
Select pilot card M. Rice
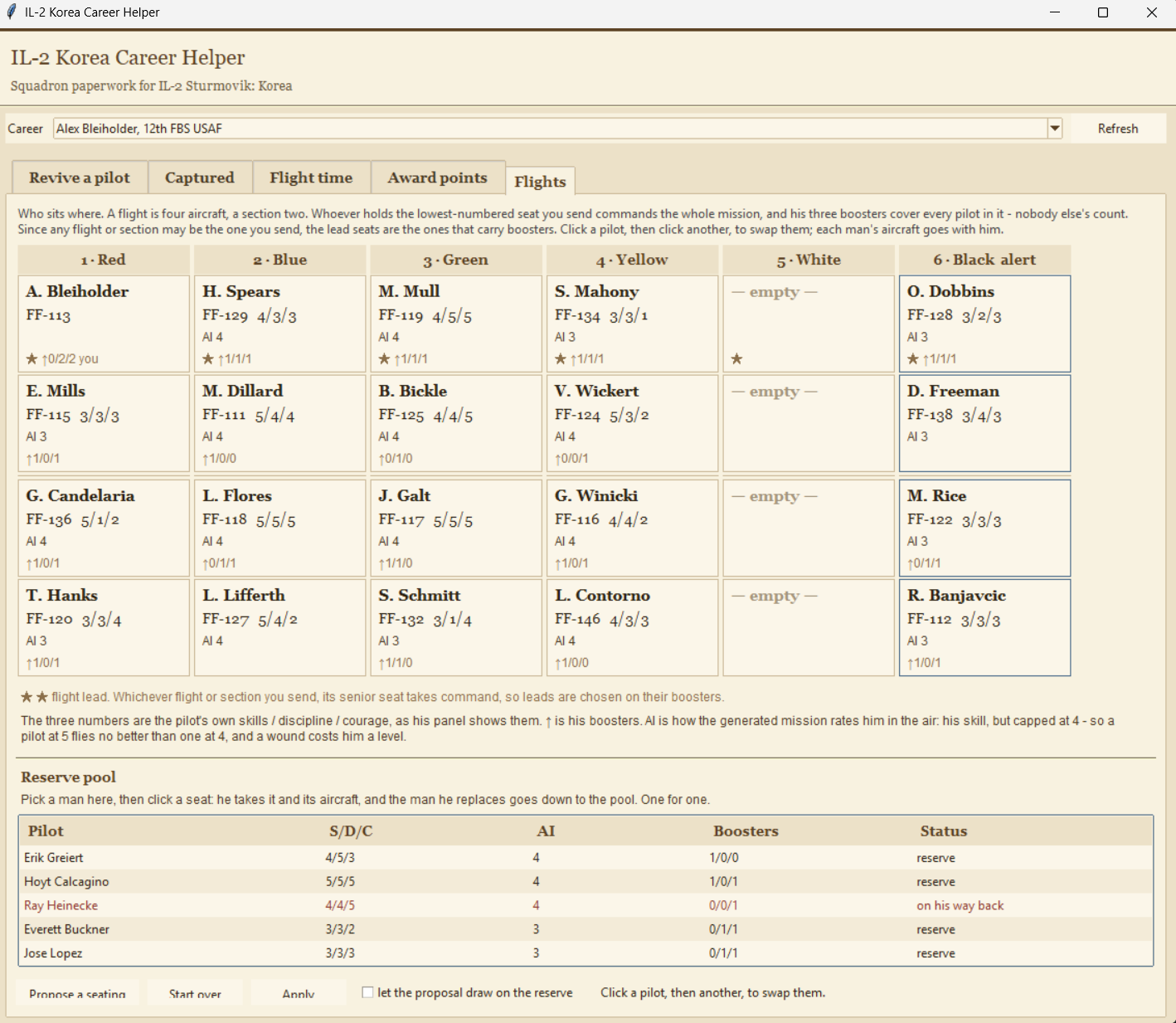984,528
